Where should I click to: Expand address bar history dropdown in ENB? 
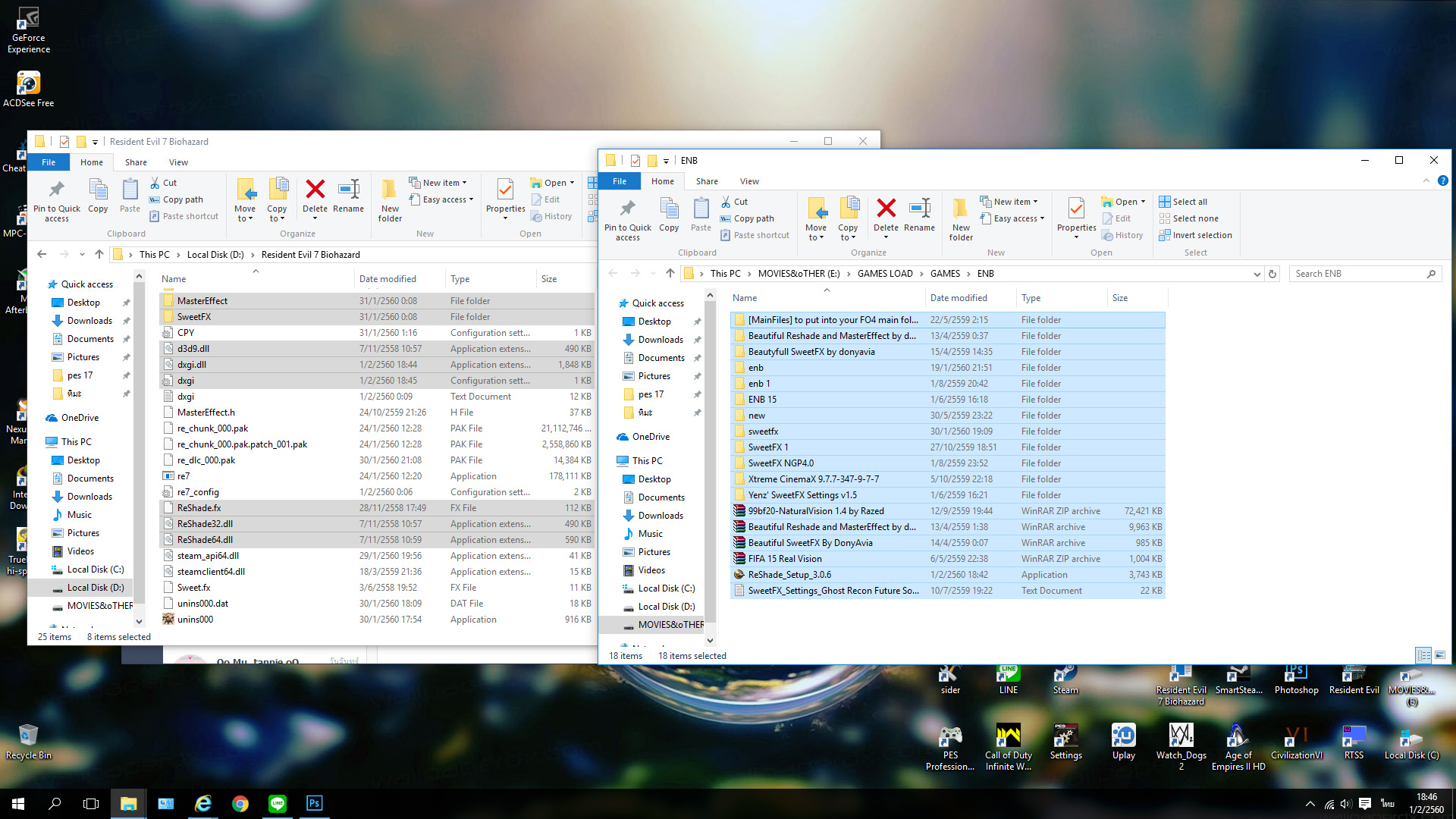click(1257, 274)
